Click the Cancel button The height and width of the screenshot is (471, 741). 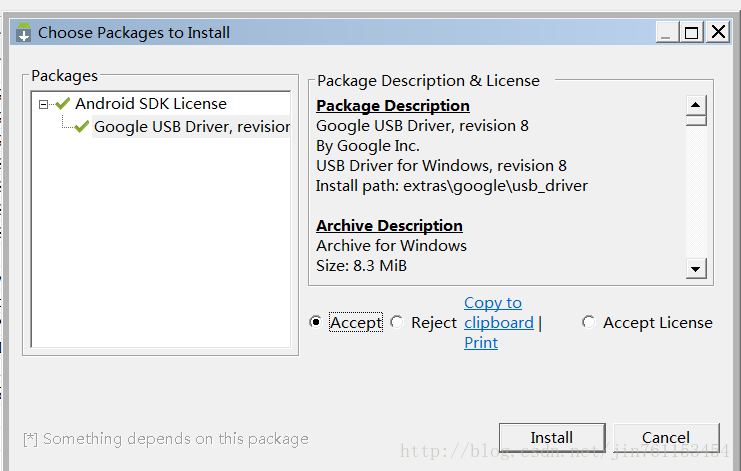[x=666, y=437]
